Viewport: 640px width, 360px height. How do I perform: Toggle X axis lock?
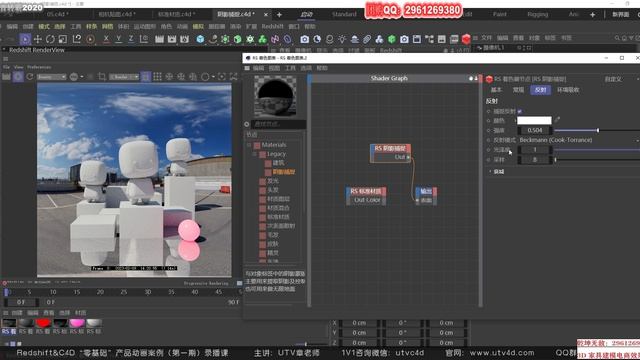[x=106, y=39]
